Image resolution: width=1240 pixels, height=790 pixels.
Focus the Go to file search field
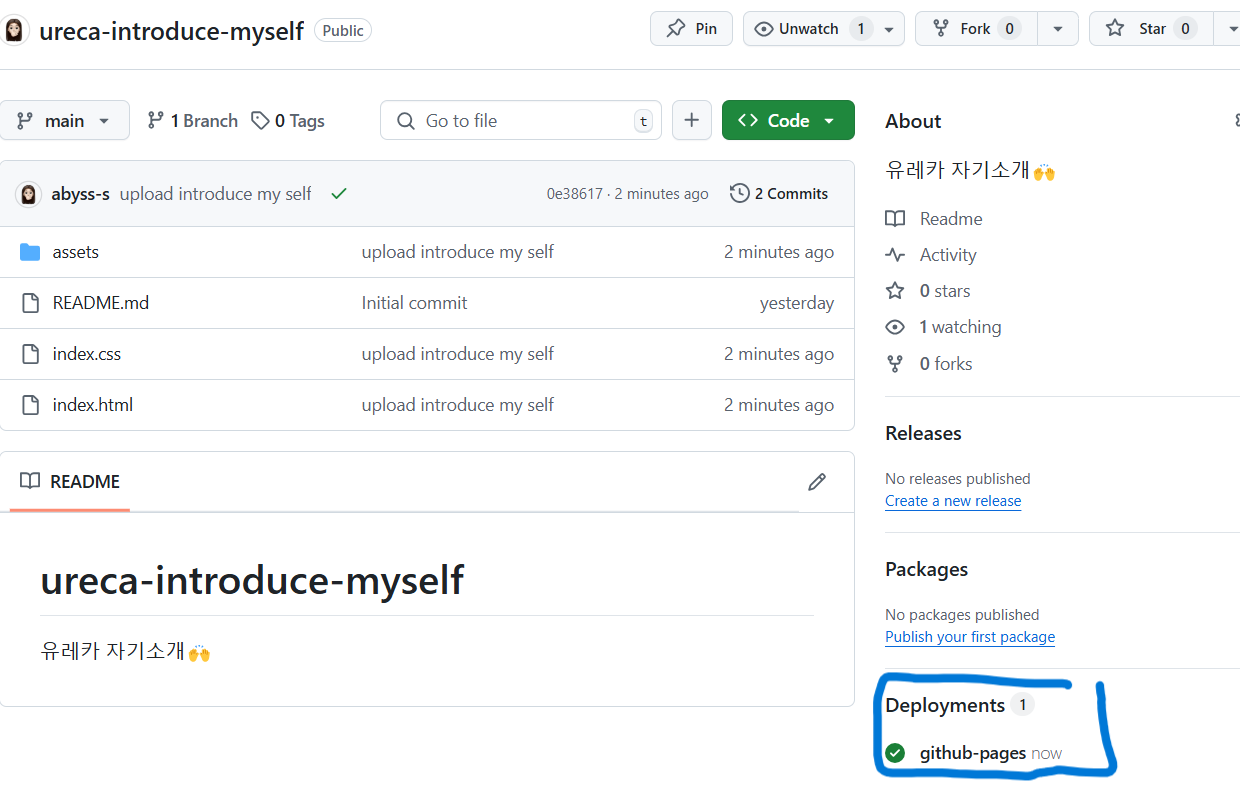[520, 120]
